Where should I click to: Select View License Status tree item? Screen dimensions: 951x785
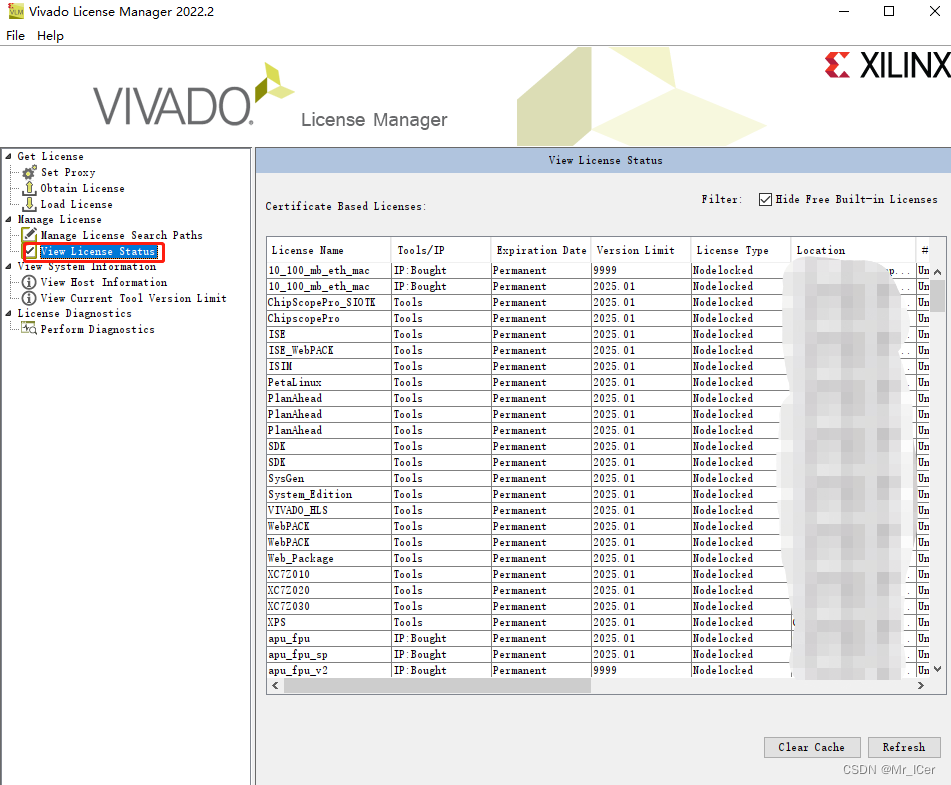pyautogui.click(x=98, y=251)
